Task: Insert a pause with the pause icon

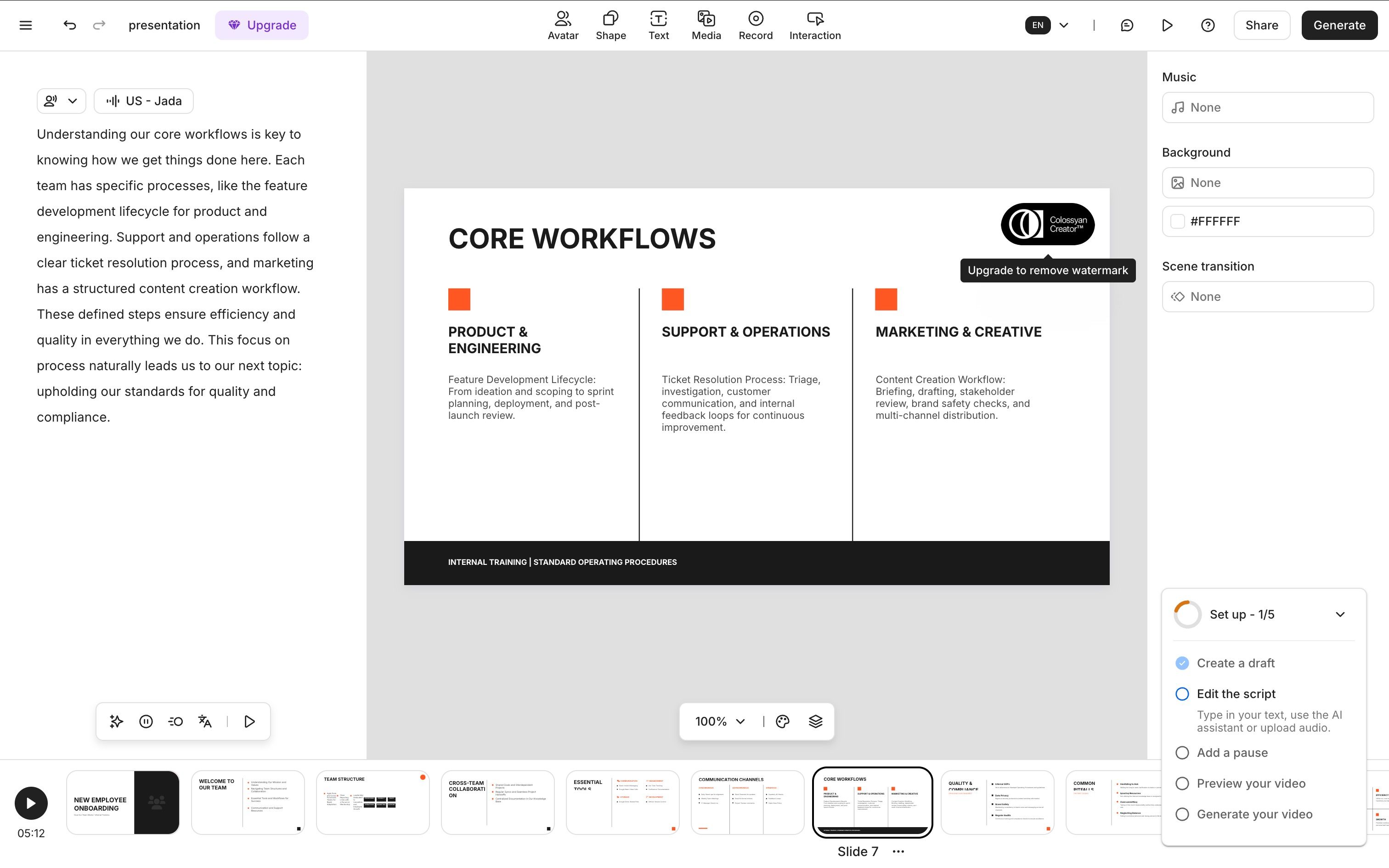Action: pyautogui.click(x=146, y=721)
